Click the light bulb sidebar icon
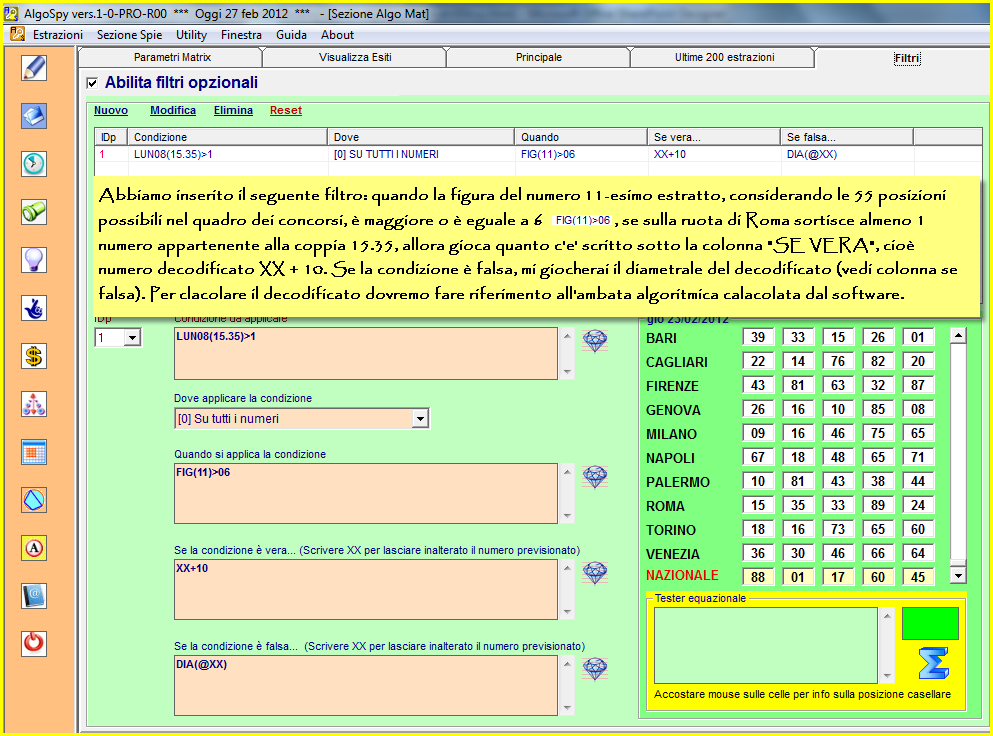Image resolution: width=993 pixels, height=736 pixels. click(x=34, y=260)
